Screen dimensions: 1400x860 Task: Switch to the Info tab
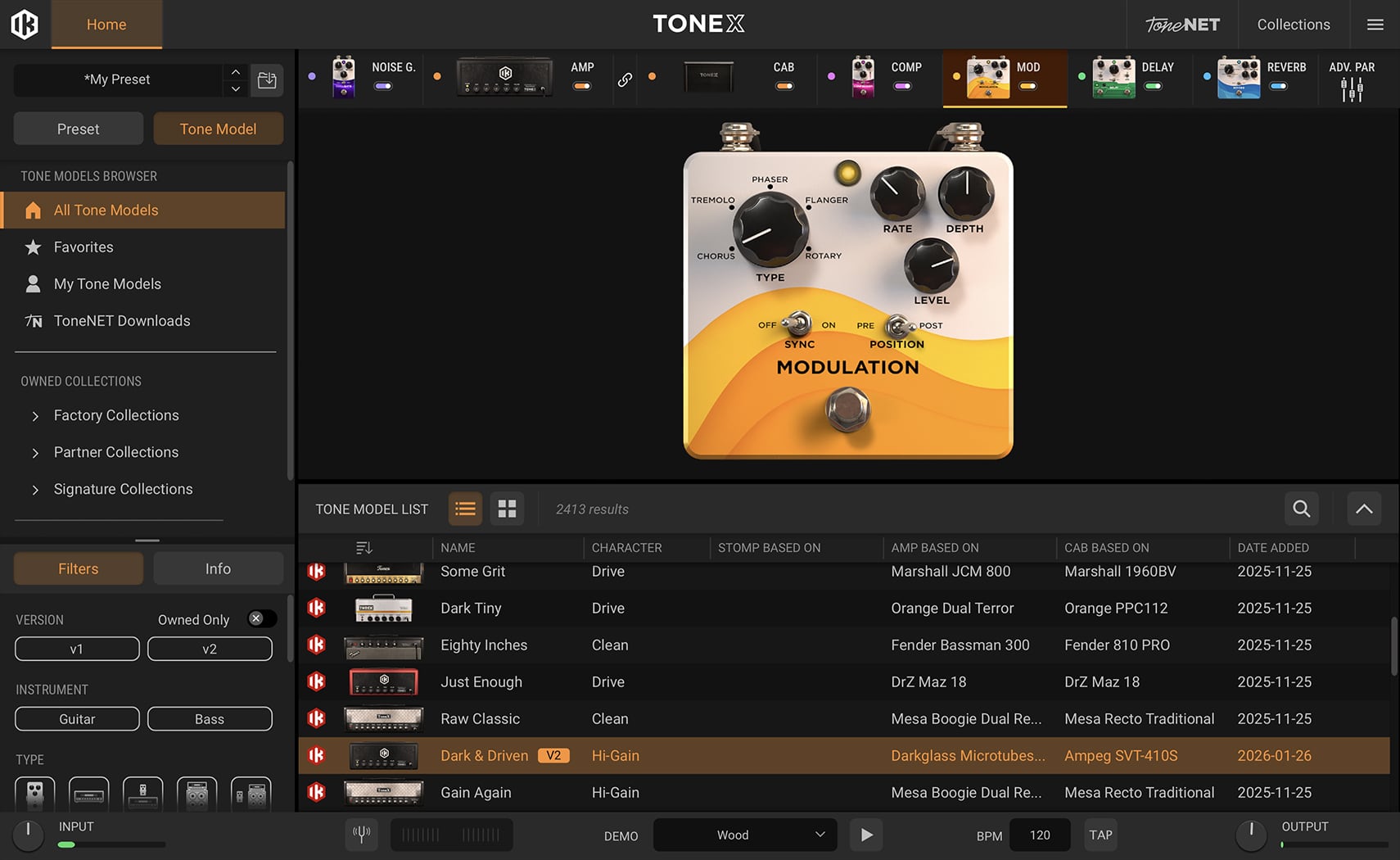(x=218, y=568)
